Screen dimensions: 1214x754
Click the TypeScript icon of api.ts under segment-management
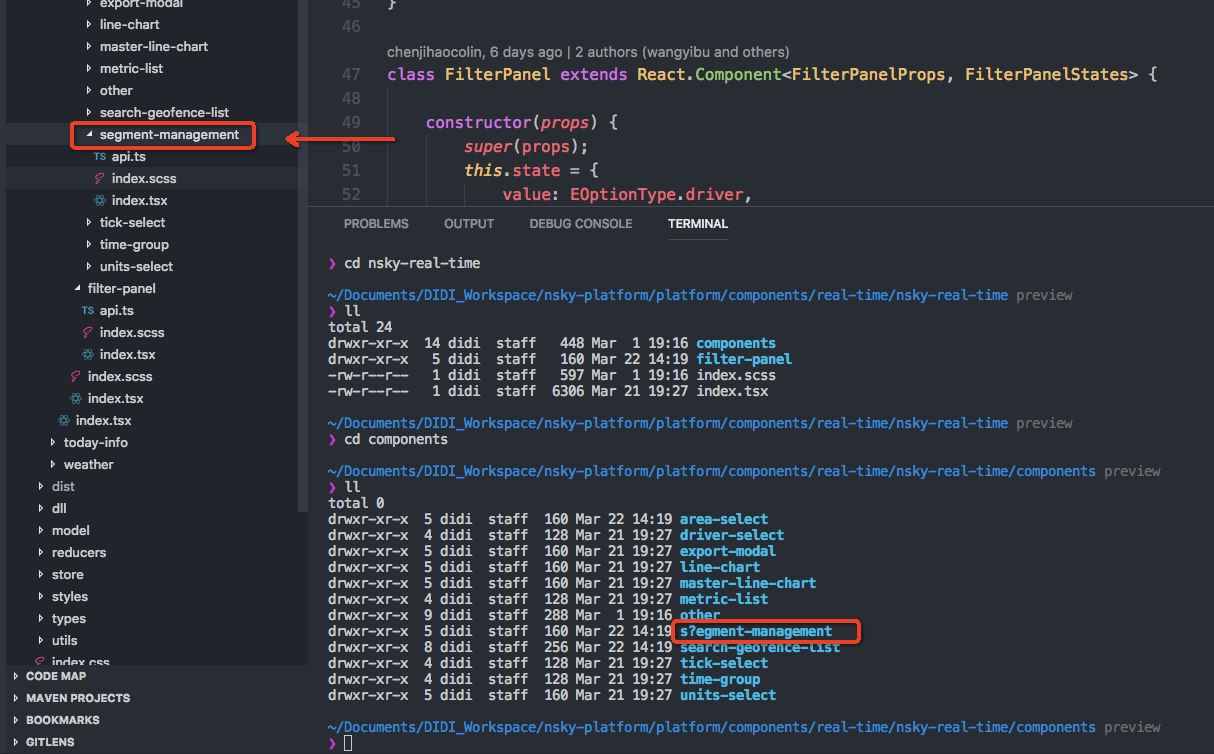[x=99, y=157]
